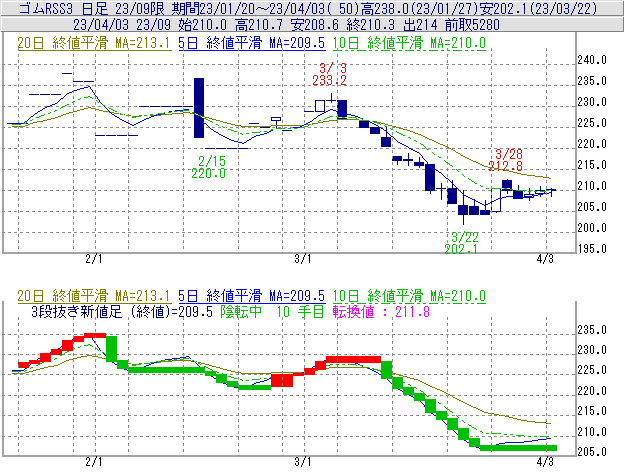Click 4/3 date label under candlestick chart
This screenshot has width=624, height=475.
coord(545,259)
